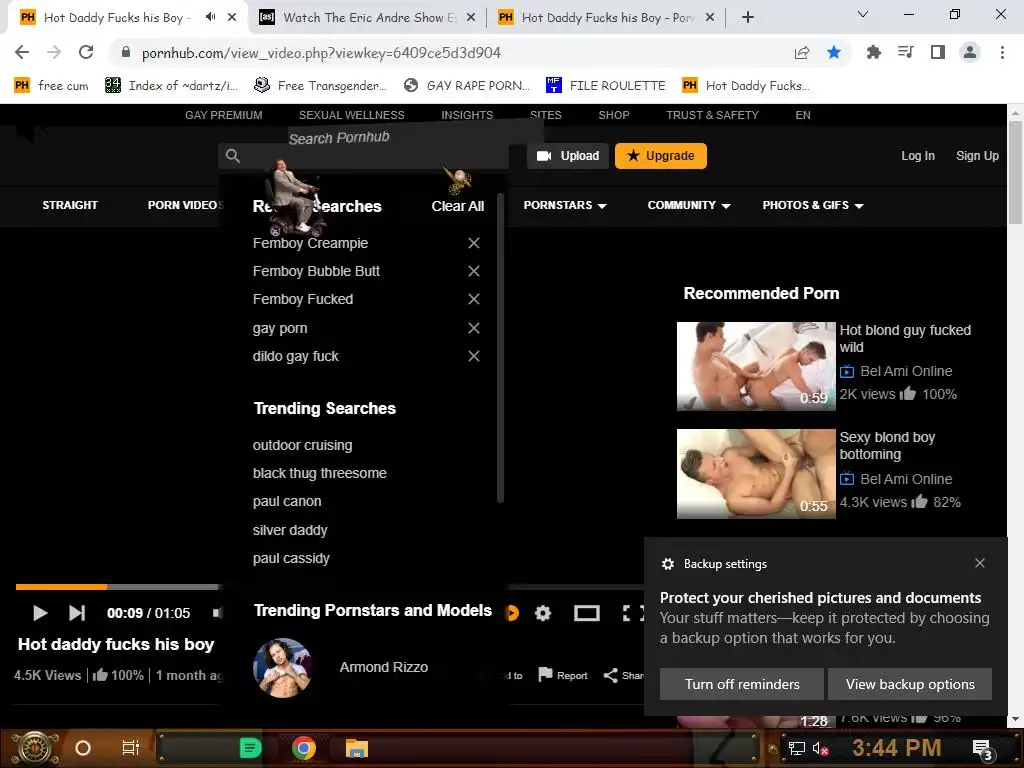Open the SHOP top link
1024x768 pixels.
coord(614,115)
